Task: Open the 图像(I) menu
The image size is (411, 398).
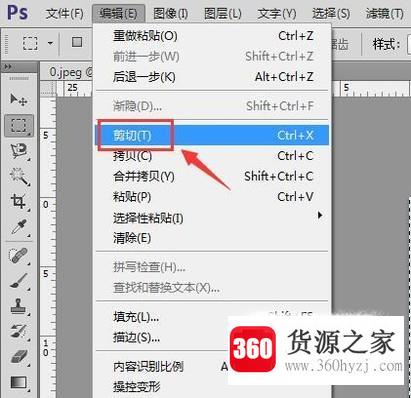Action: tap(170, 14)
